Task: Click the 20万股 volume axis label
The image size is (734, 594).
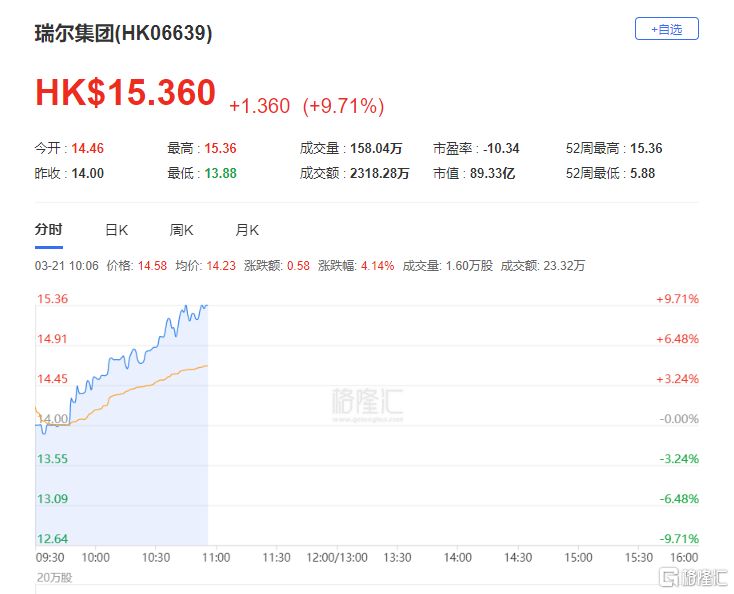Action: [54, 578]
